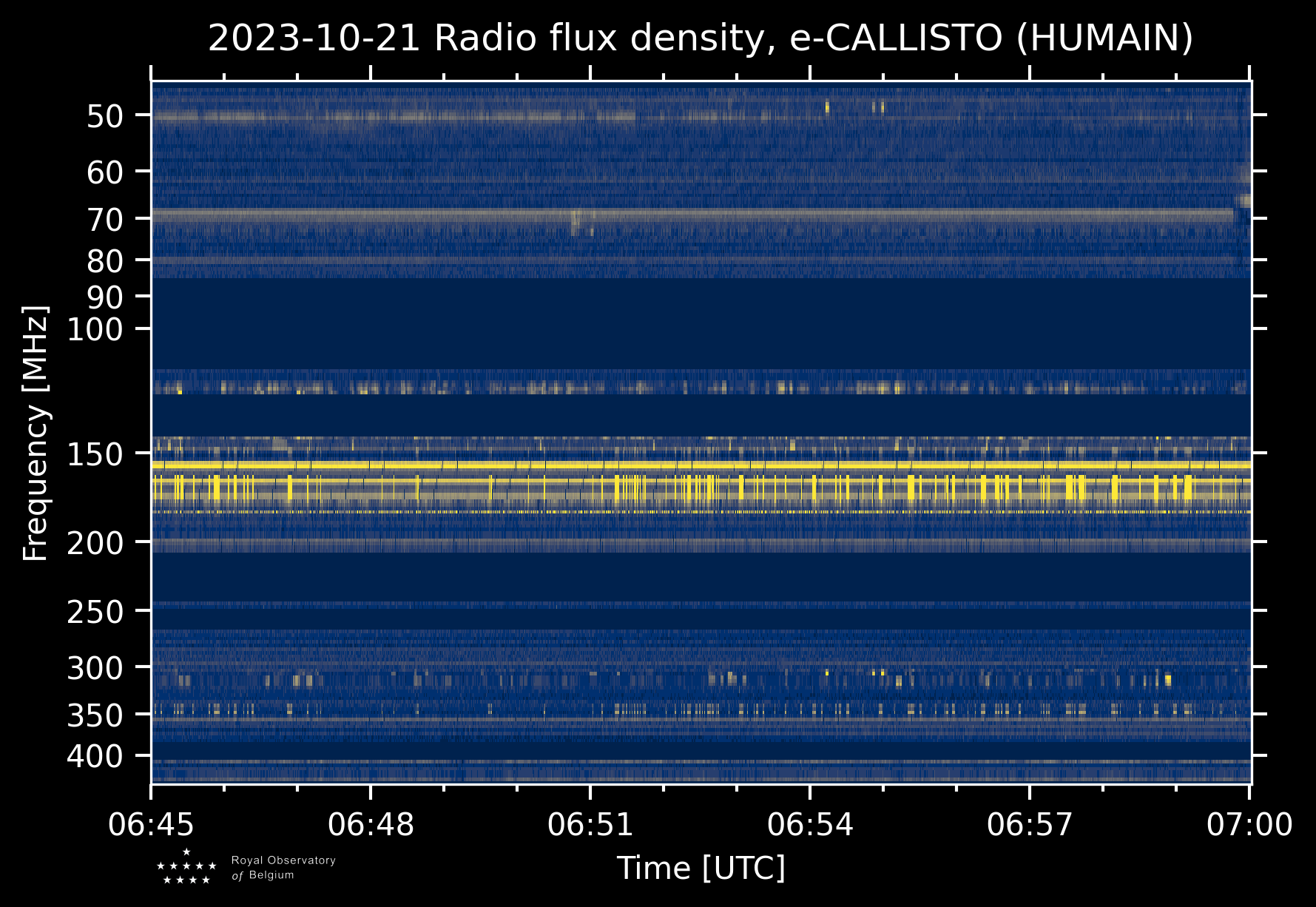This screenshot has height=907, width=1316.
Task: Click the 07:00 time tick label
Action: pyautogui.click(x=1249, y=825)
